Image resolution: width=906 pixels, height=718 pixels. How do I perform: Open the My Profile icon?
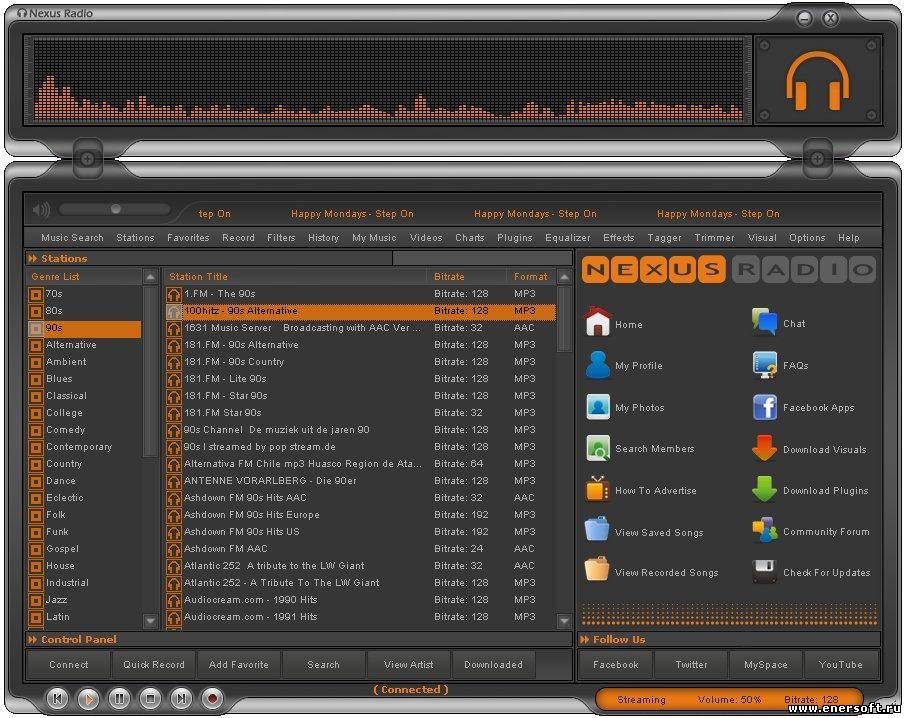(597, 364)
